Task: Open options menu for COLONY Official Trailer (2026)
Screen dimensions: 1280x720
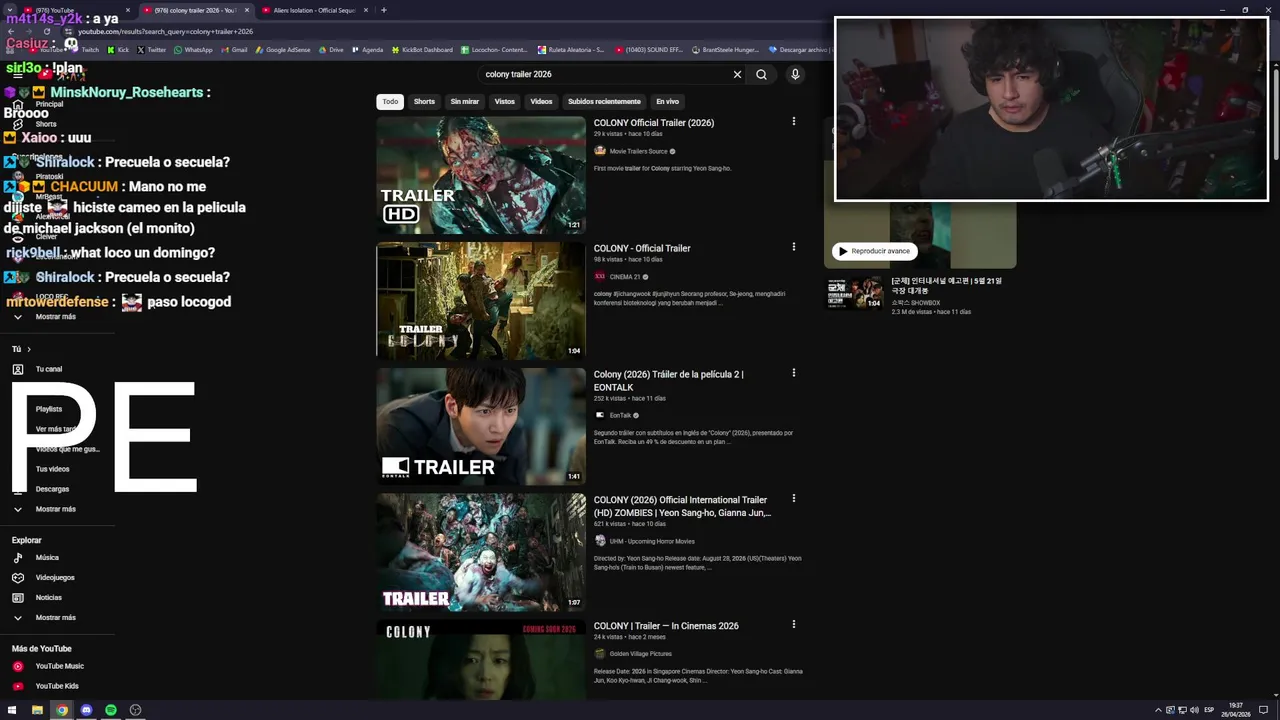Action: pyautogui.click(x=794, y=122)
